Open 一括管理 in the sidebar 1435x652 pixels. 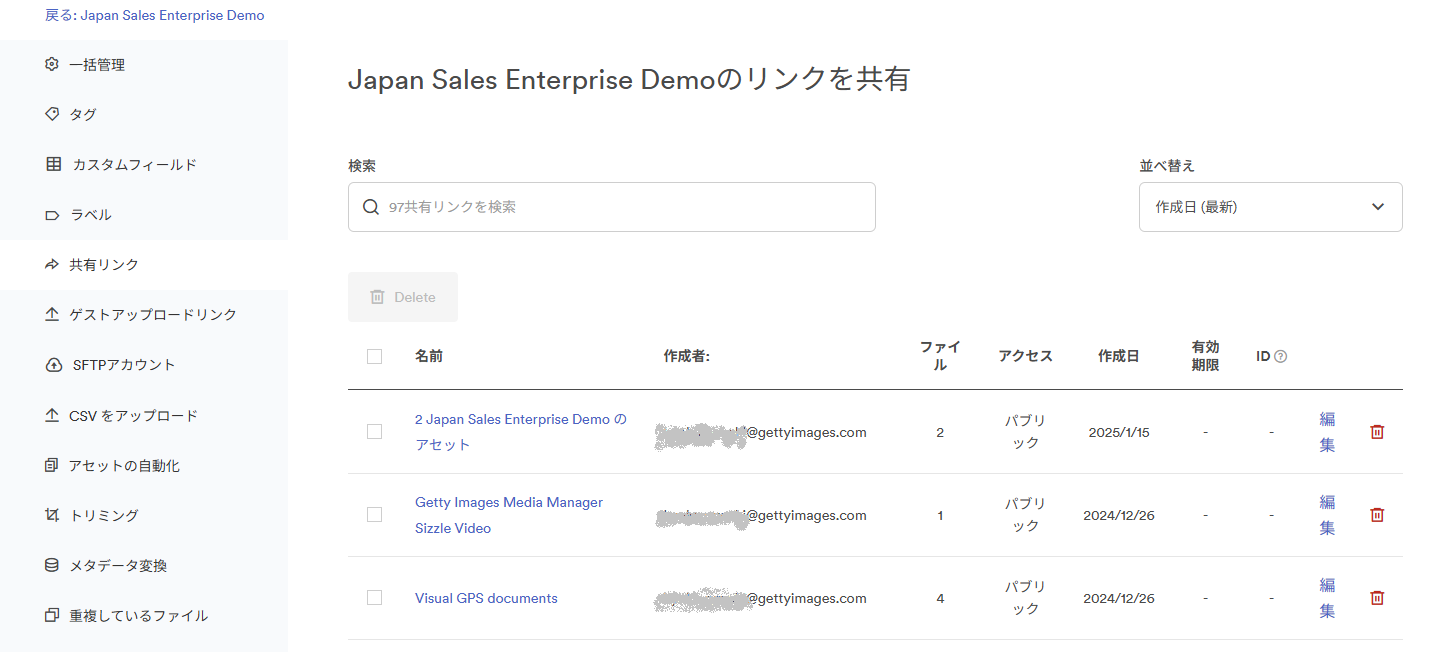(144, 65)
